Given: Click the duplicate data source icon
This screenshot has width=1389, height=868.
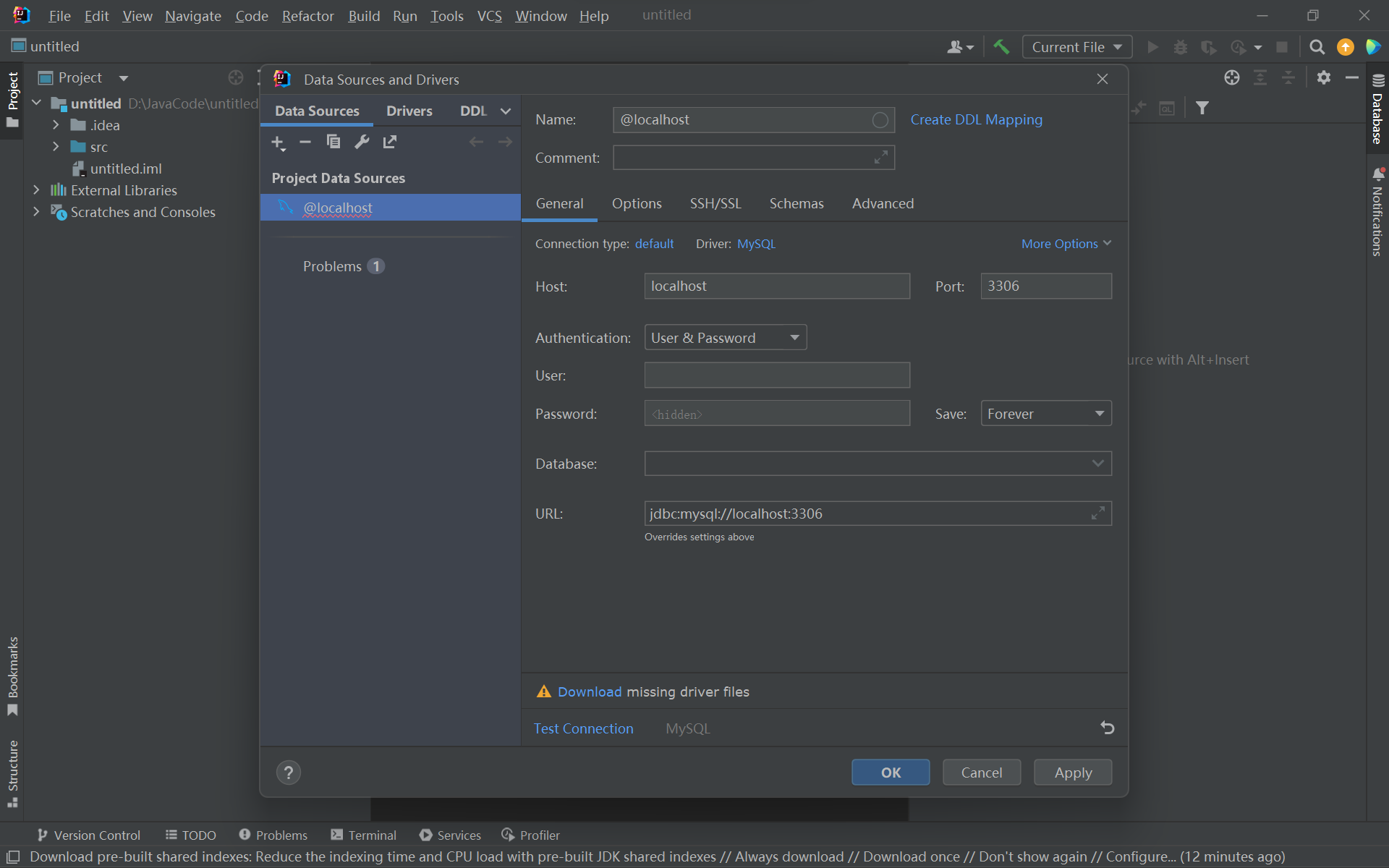Looking at the screenshot, I should (333, 142).
